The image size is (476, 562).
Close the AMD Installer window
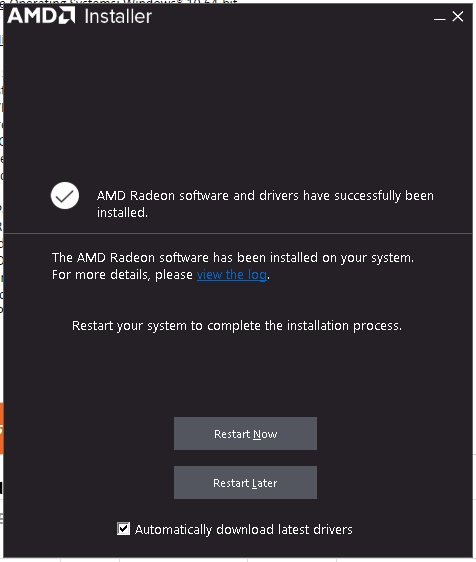coord(458,16)
